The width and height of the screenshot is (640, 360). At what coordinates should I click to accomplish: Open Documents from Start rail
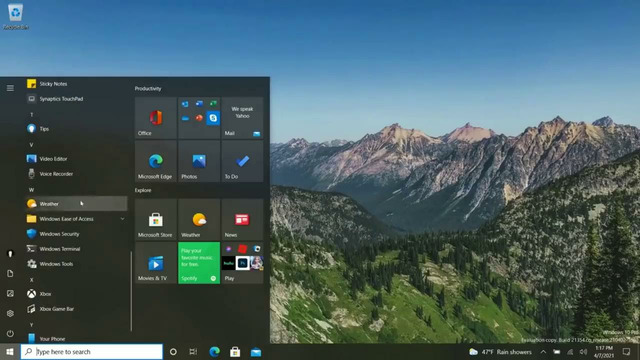(10, 273)
